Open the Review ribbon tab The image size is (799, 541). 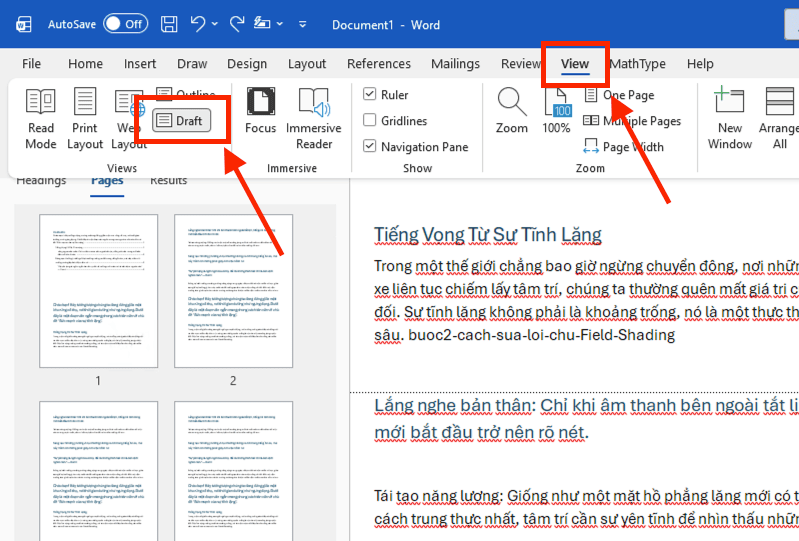coord(520,64)
